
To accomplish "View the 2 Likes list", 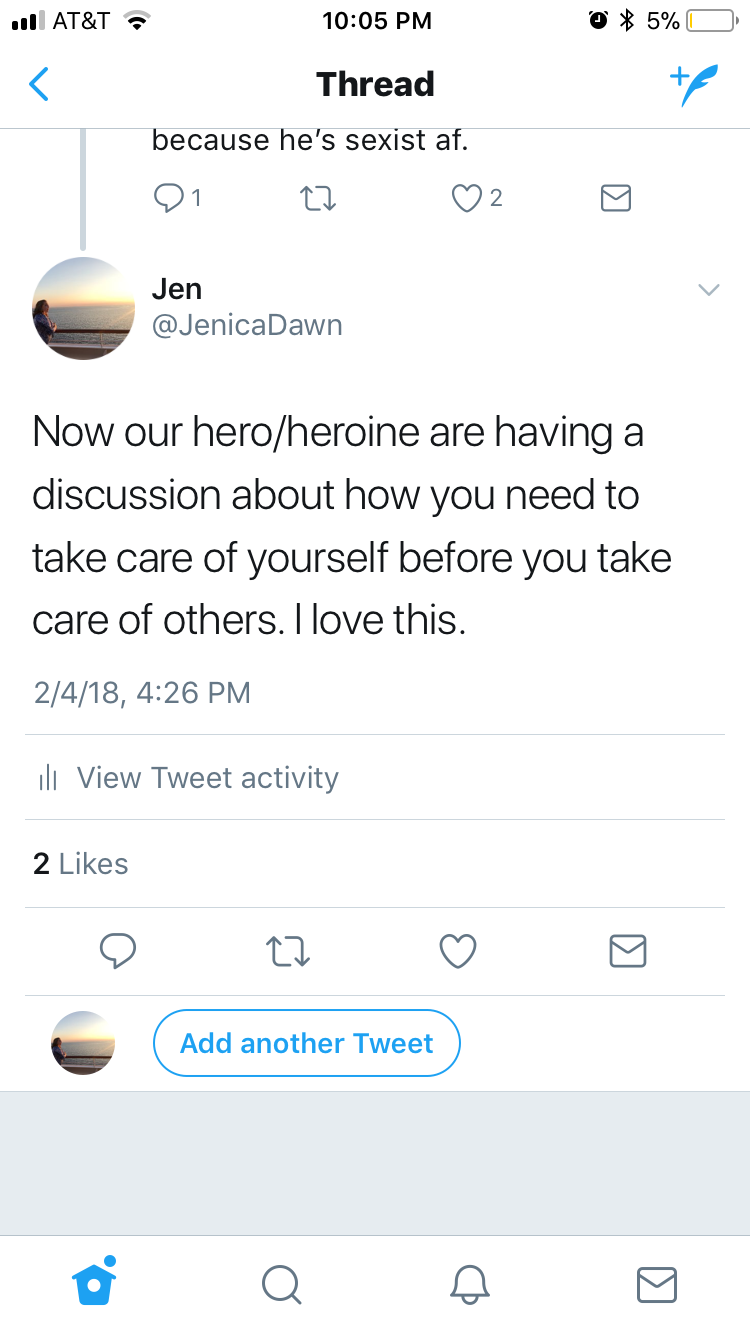I will click(x=81, y=864).
